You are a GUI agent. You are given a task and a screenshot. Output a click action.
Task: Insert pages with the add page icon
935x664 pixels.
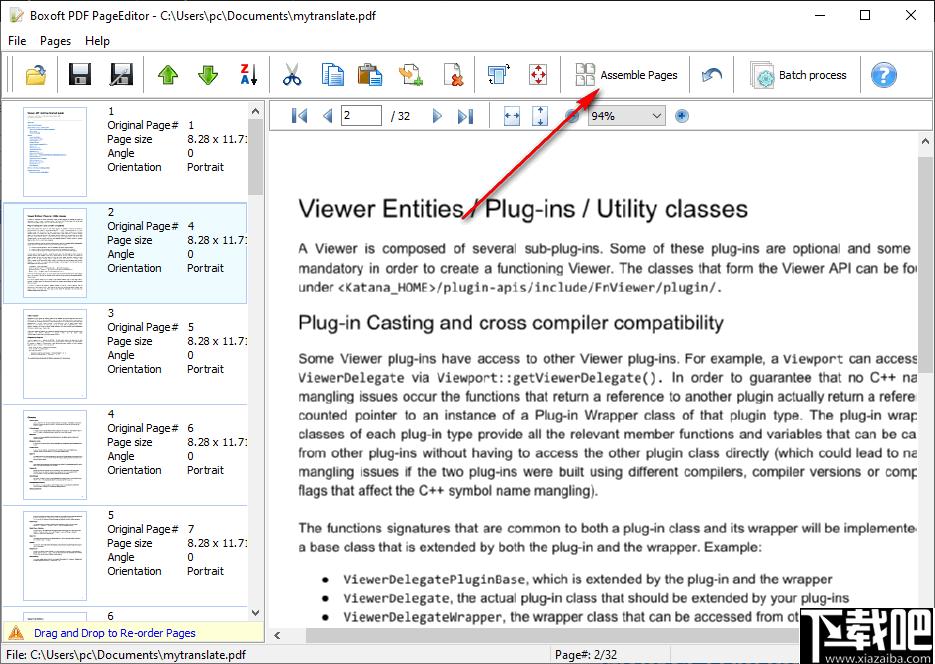(x=411, y=75)
